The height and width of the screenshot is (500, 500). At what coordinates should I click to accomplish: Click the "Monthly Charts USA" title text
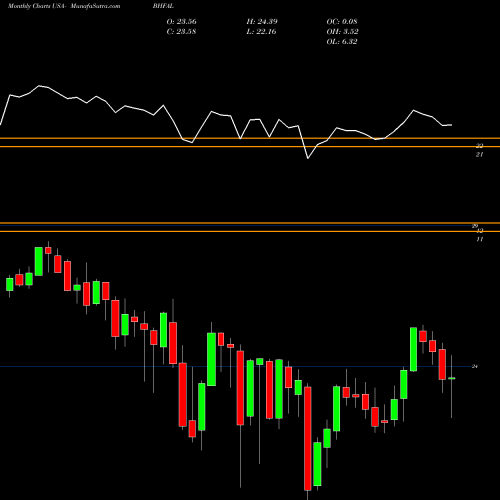point(36,6)
